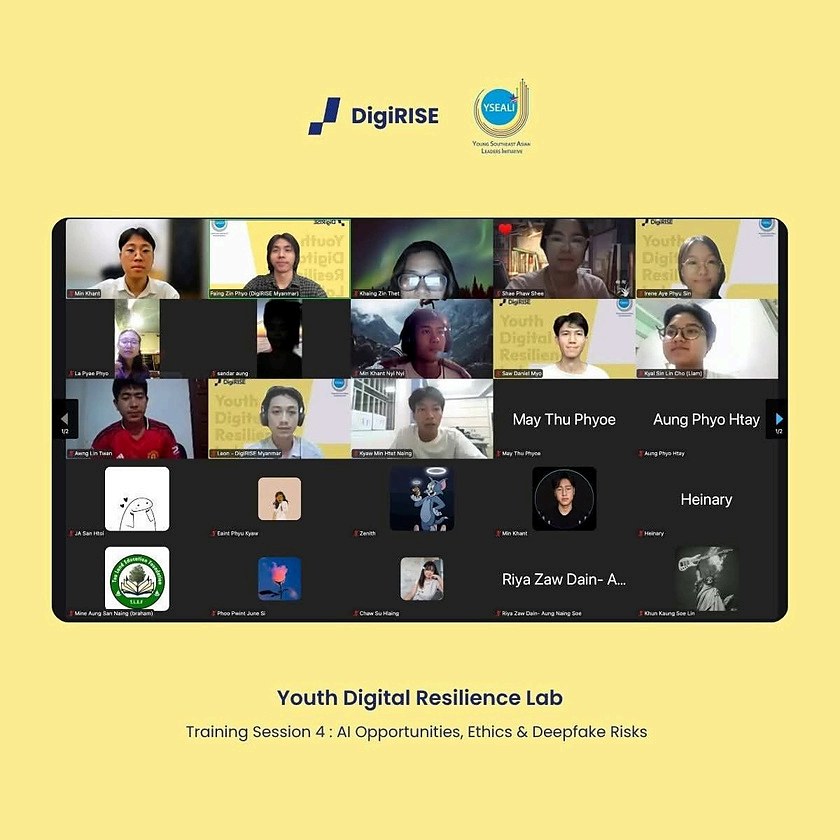This screenshot has height=840, width=840.
Task: Click the 'Youth Digital Resilience Lab' heading
Action: pos(420,698)
